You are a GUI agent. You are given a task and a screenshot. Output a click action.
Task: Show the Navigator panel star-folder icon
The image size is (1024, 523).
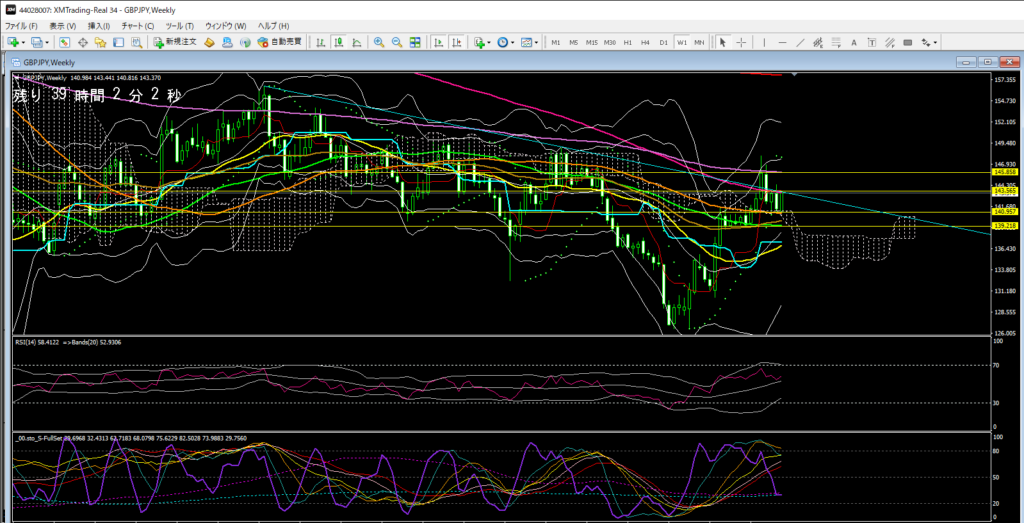[x=101, y=42]
